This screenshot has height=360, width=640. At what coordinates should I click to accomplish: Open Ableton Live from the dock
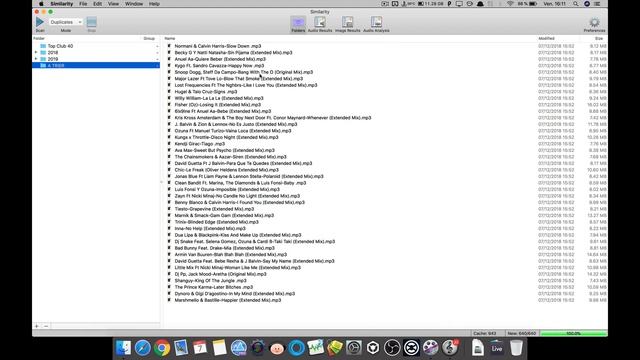[x=497, y=348]
